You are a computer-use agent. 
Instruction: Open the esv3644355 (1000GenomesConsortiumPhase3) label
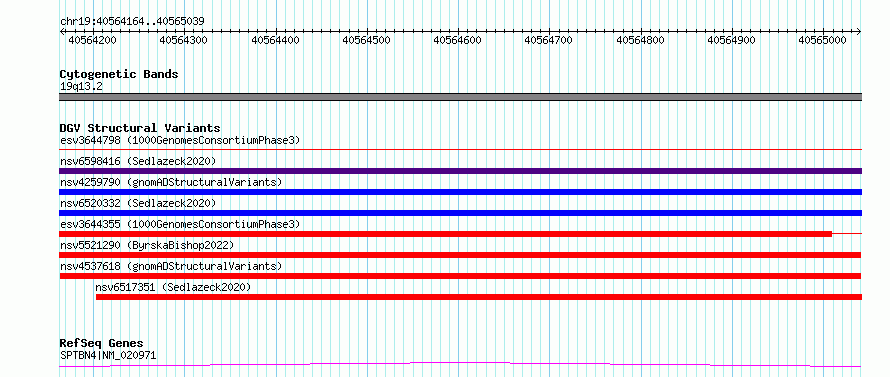[180, 224]
